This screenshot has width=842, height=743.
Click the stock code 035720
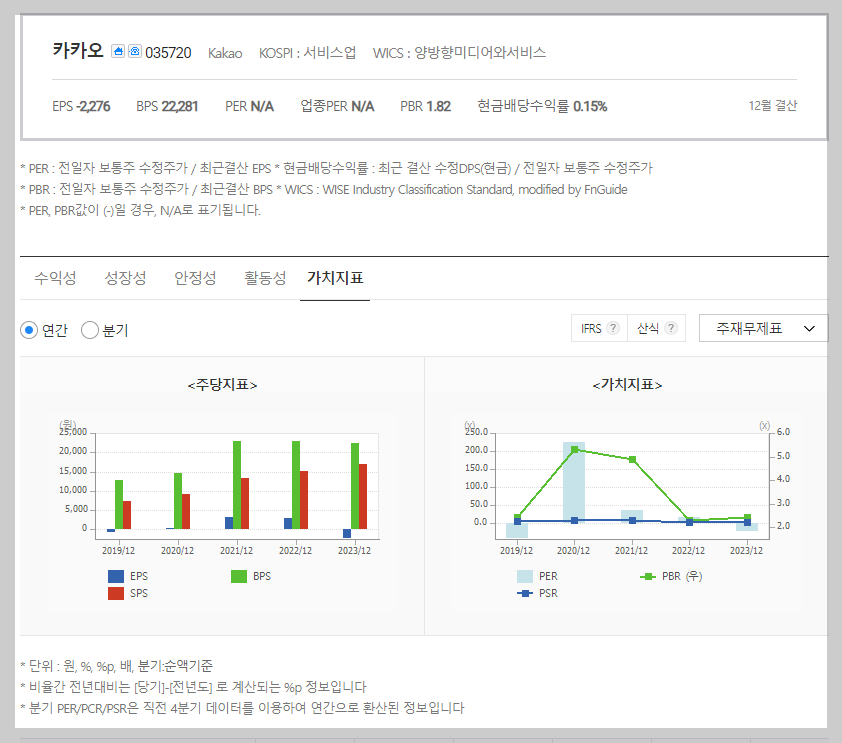(168, 53)
